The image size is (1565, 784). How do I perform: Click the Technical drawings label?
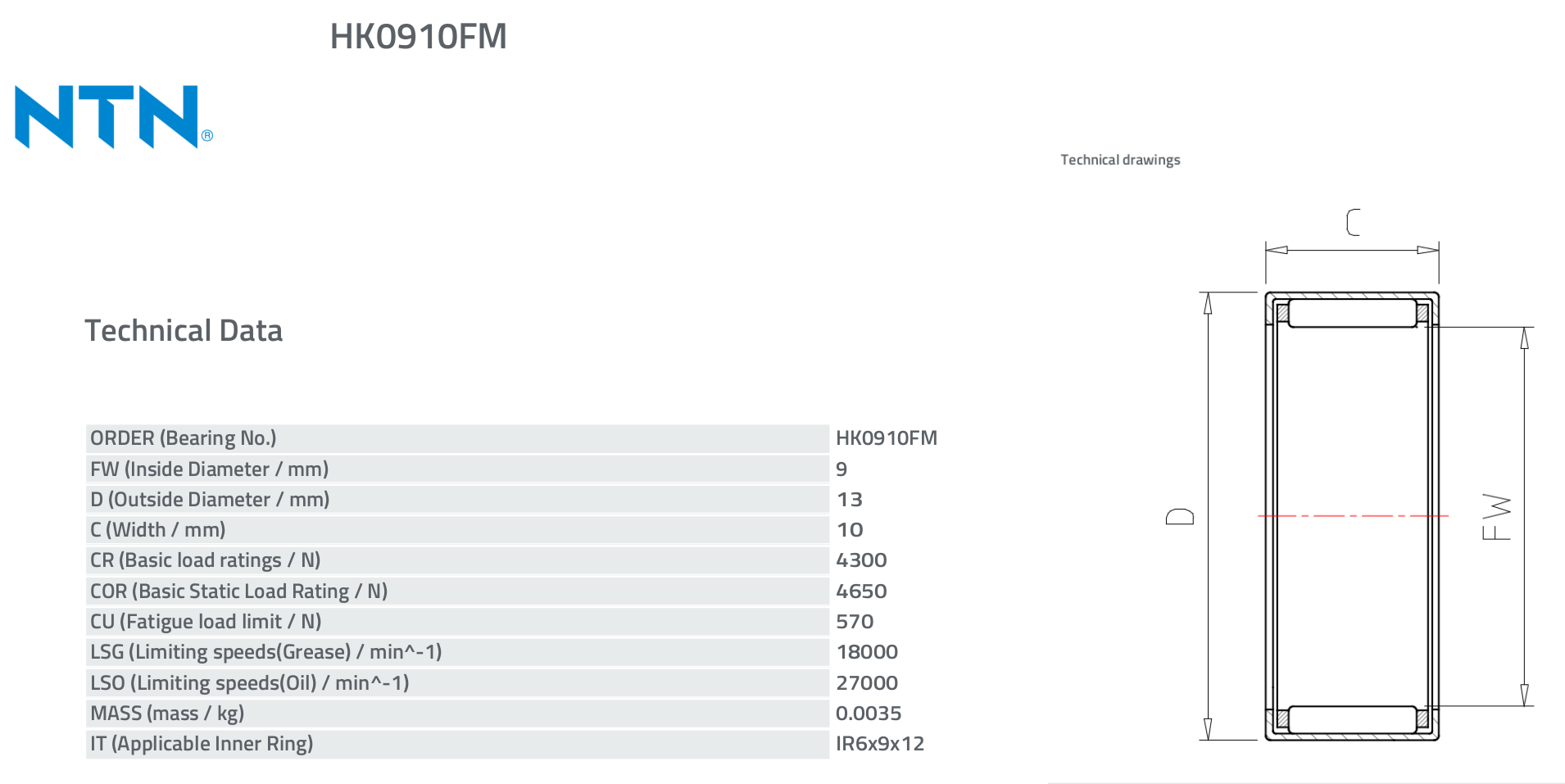coord(1120,160)
